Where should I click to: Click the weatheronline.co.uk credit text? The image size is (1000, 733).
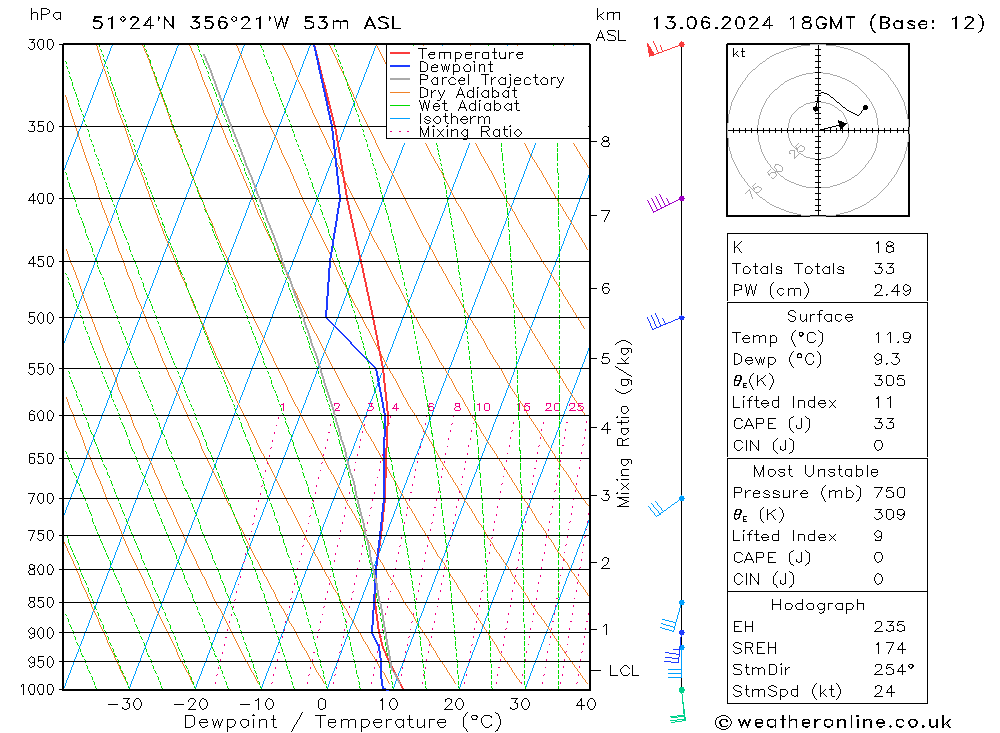pos(834,722)
